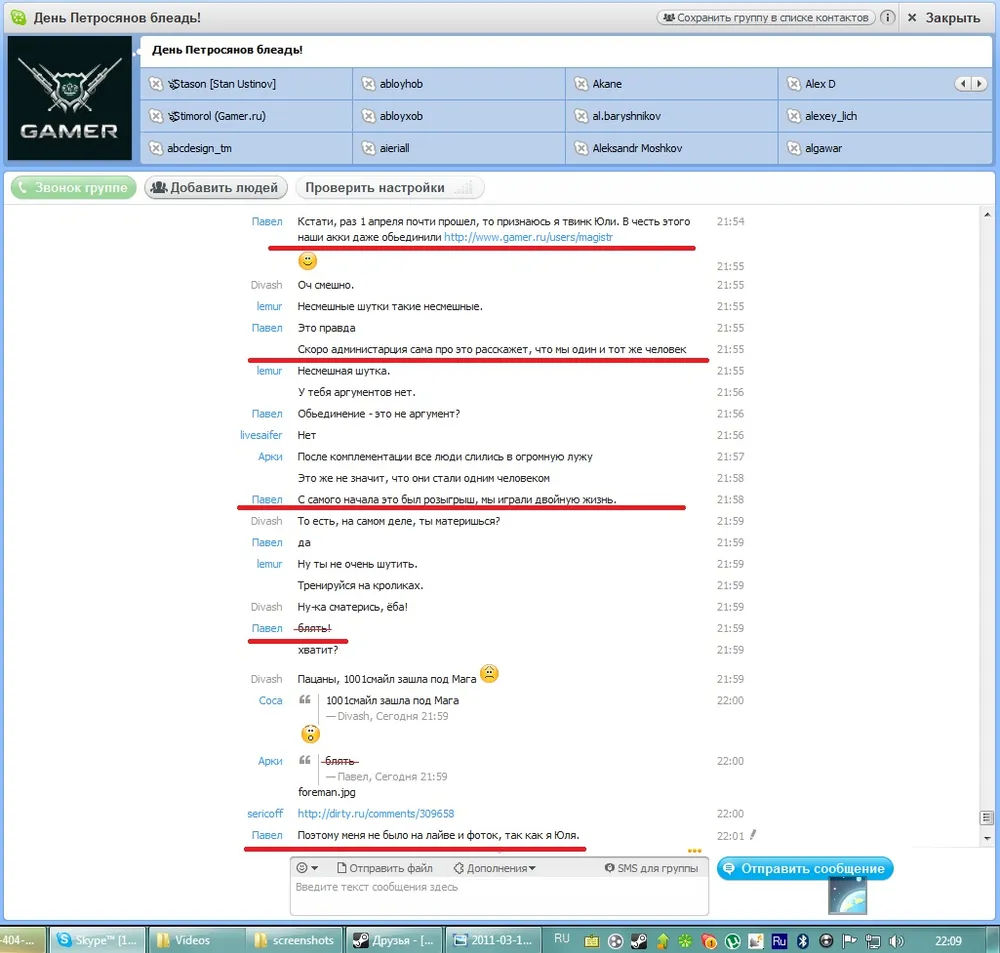This screenshot has height=953, width=1000.
Task: Click the Steam tray icon
Action: coord(639,940)
